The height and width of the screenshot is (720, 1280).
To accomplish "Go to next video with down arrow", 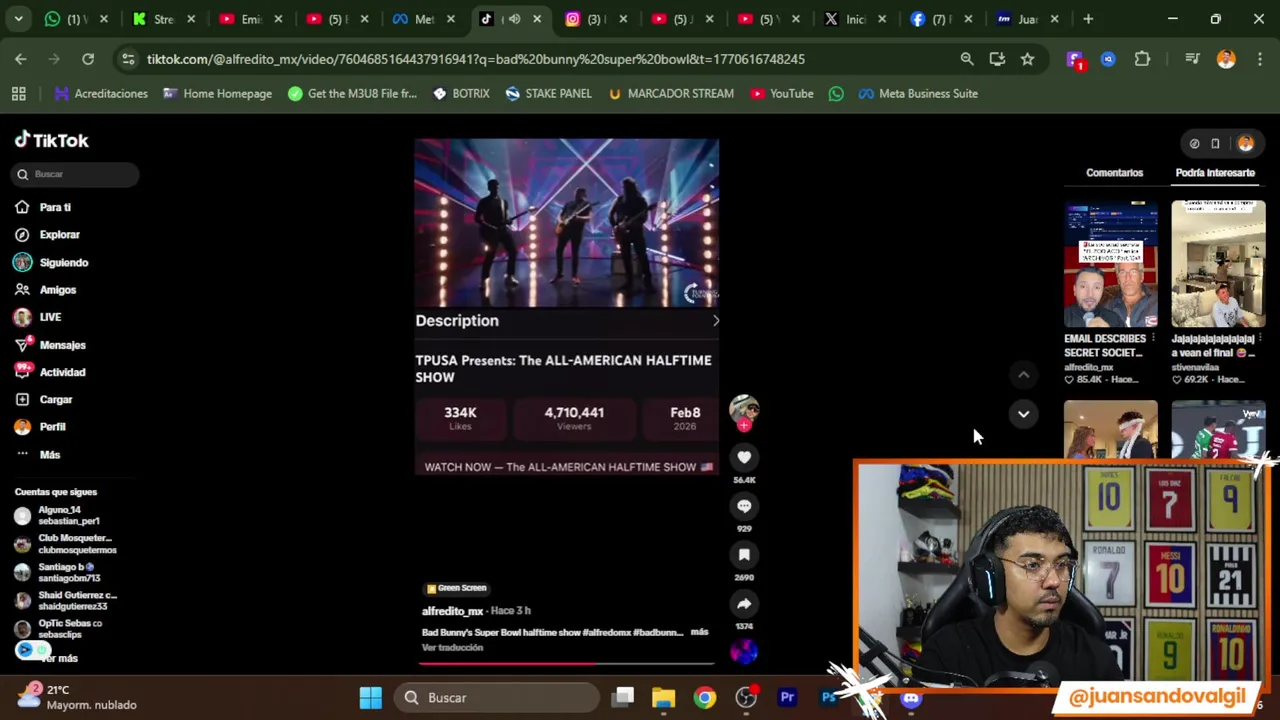I will point(1023,413).
